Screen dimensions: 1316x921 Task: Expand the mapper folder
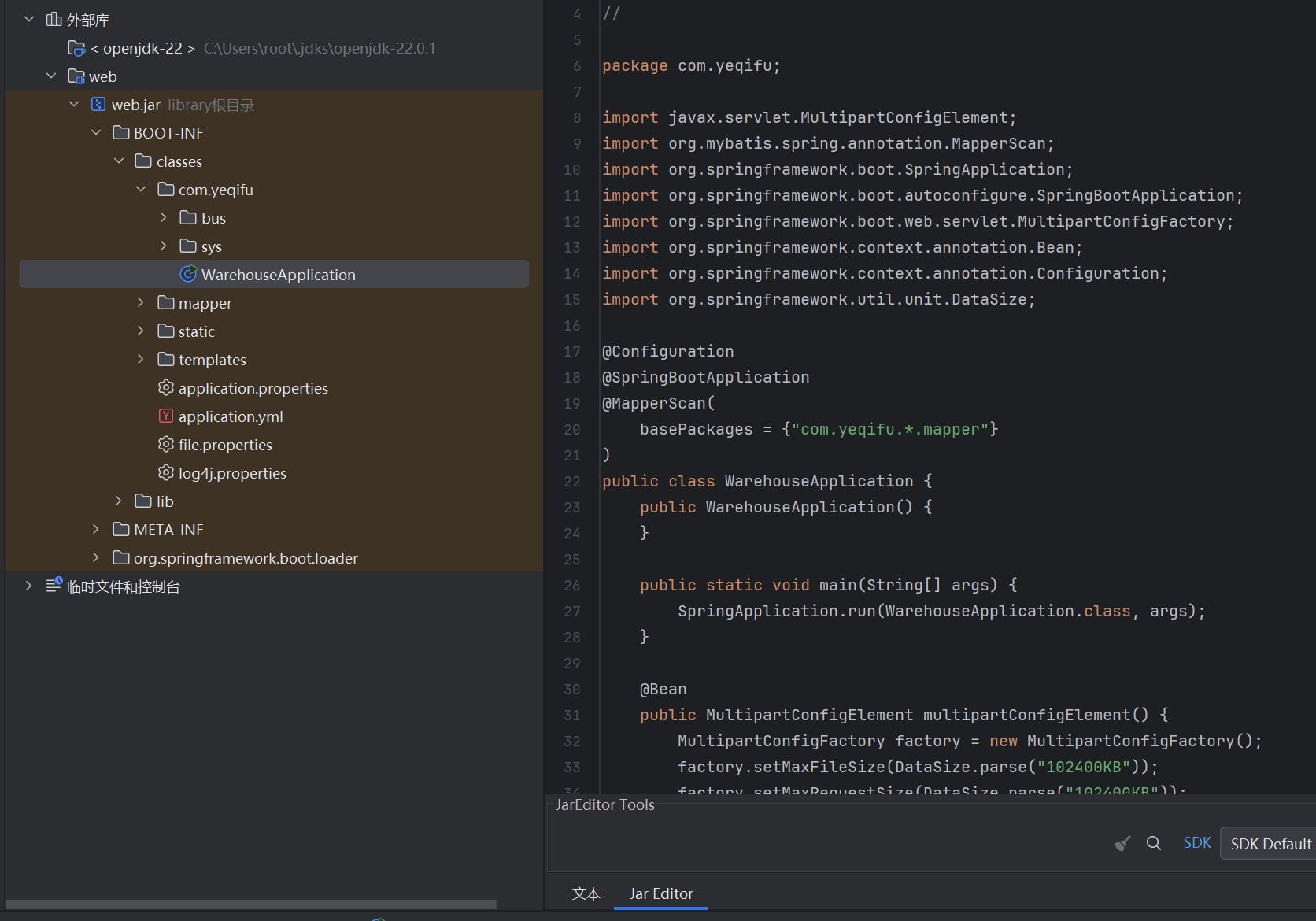coord(141,302)
